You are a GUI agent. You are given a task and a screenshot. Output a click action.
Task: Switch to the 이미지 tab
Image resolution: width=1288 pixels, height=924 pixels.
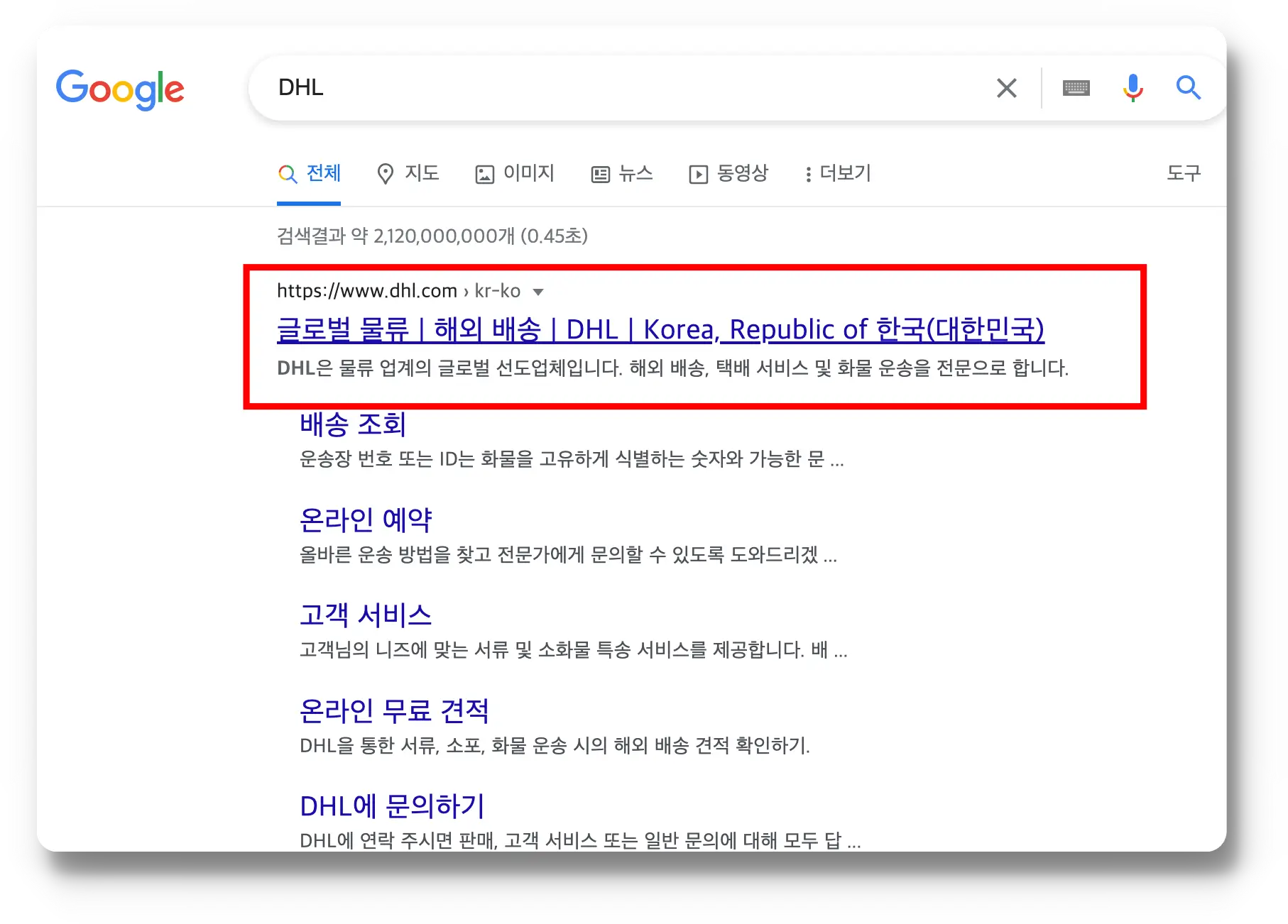pos(515,173)
